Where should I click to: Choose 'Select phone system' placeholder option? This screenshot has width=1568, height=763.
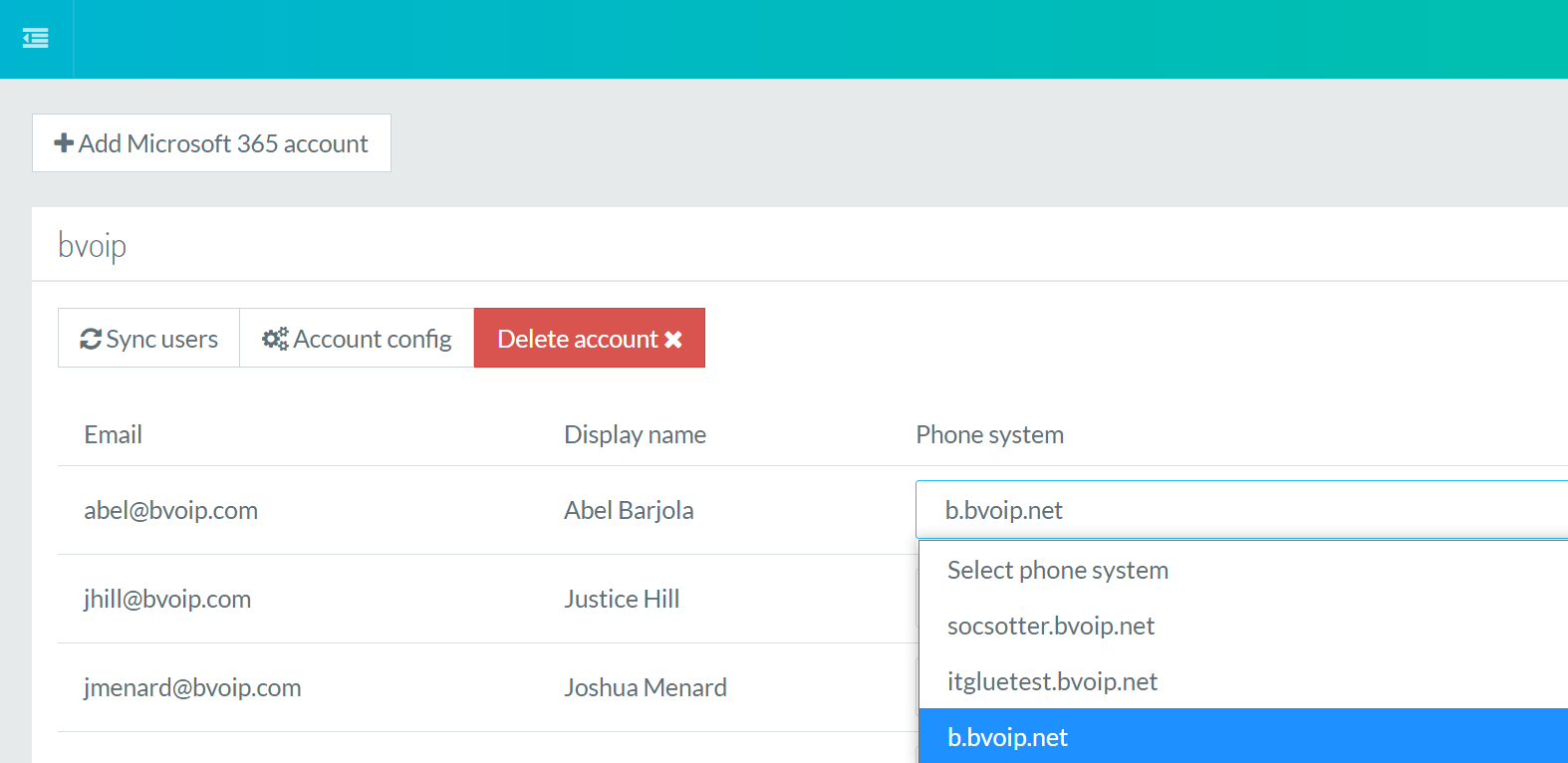1243,570
